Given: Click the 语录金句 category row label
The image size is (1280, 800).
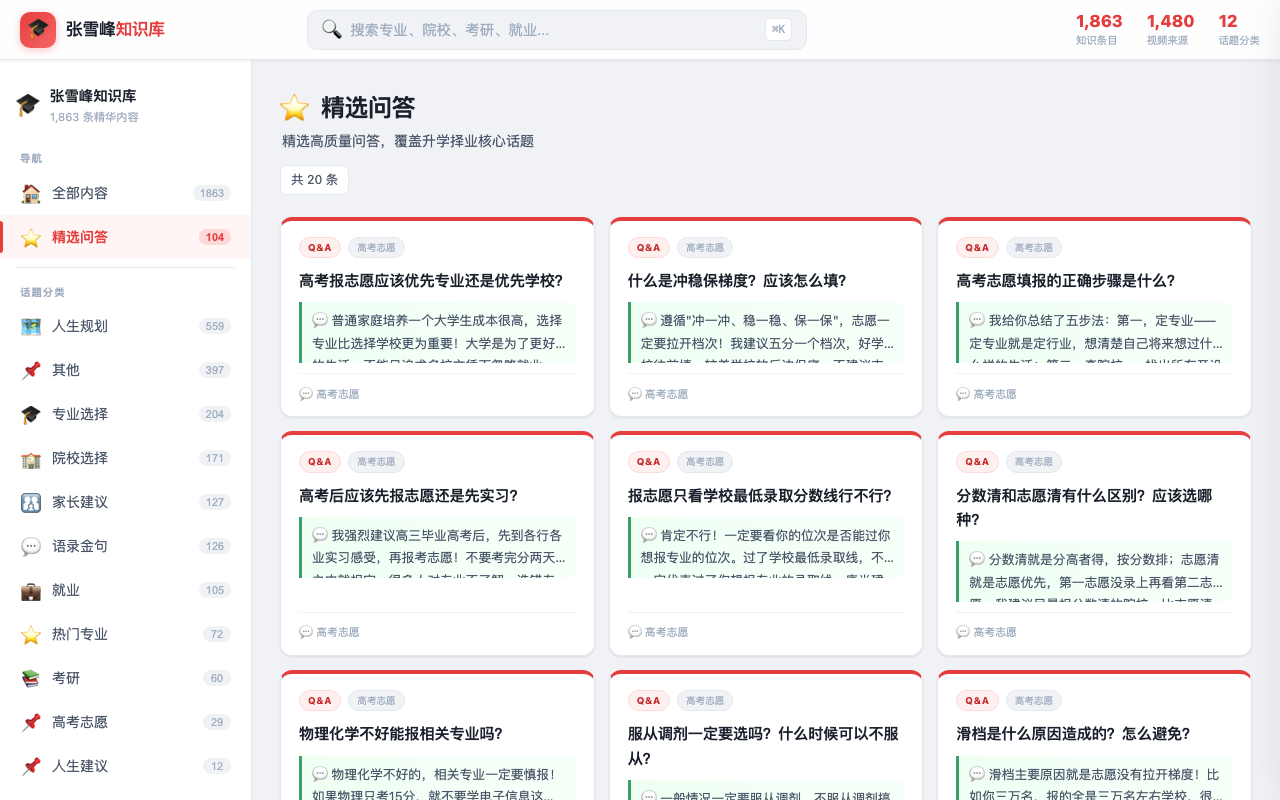Looking at the screenshot, I should coord(80,546).
